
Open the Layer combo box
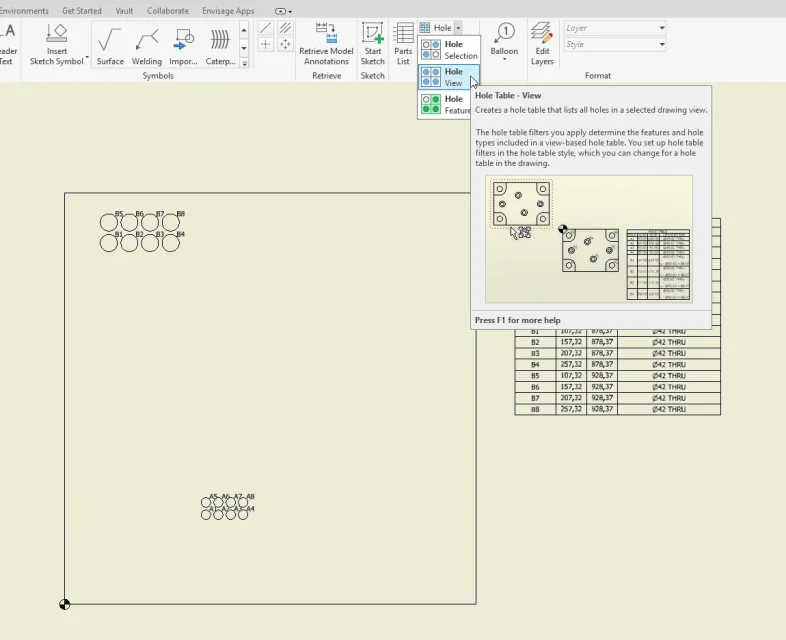[615, 28]
